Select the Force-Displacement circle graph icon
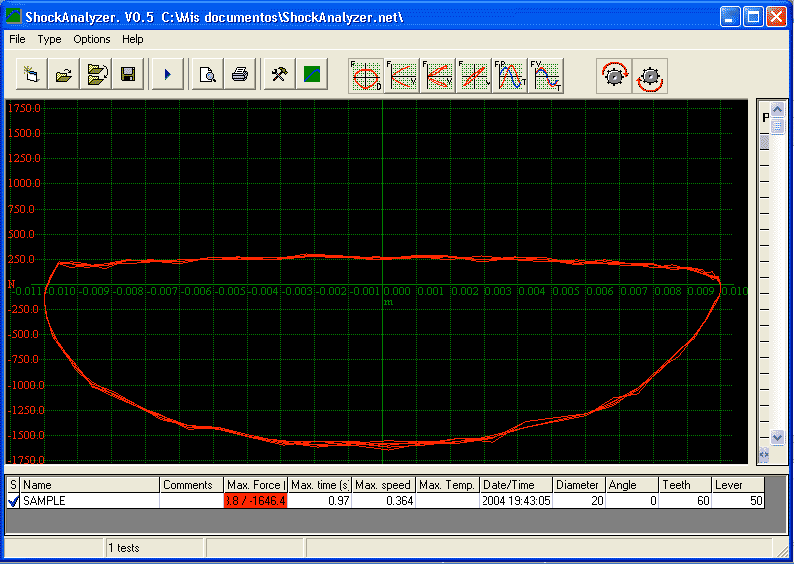This screenshot has width=794, height=564. point(366,76)
